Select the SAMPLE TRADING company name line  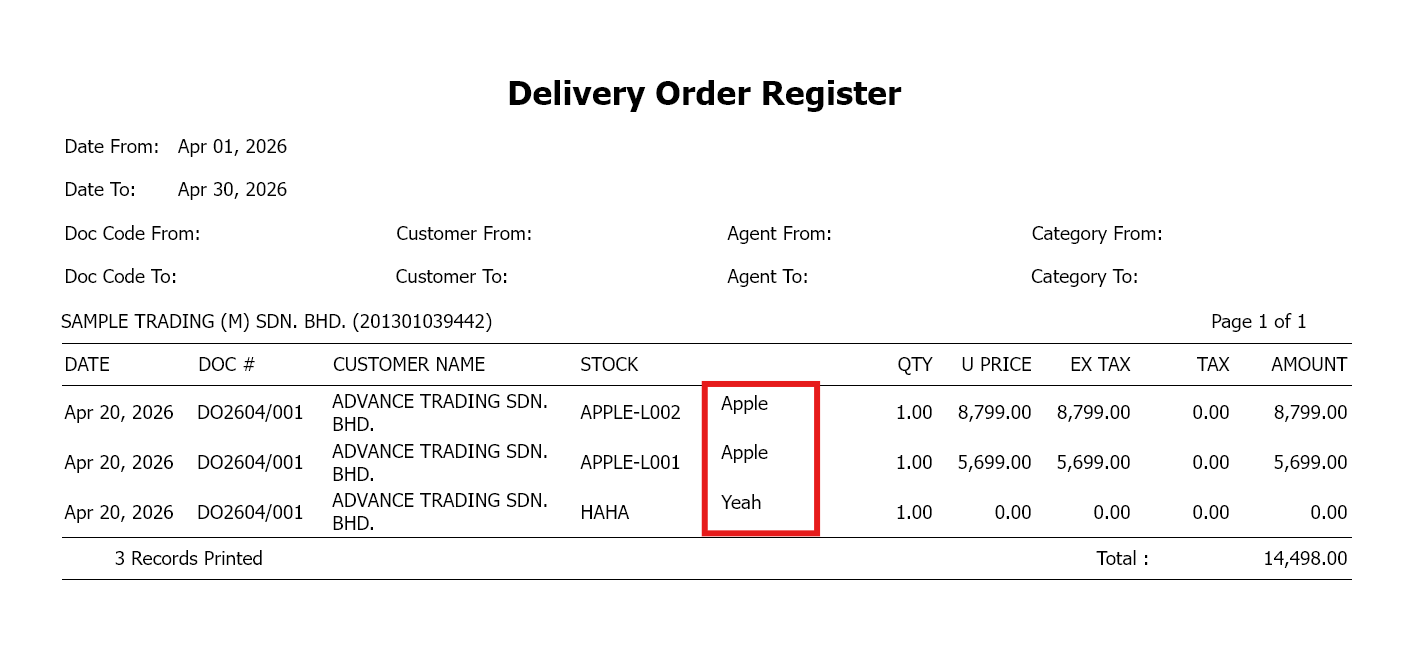point(276,322)
